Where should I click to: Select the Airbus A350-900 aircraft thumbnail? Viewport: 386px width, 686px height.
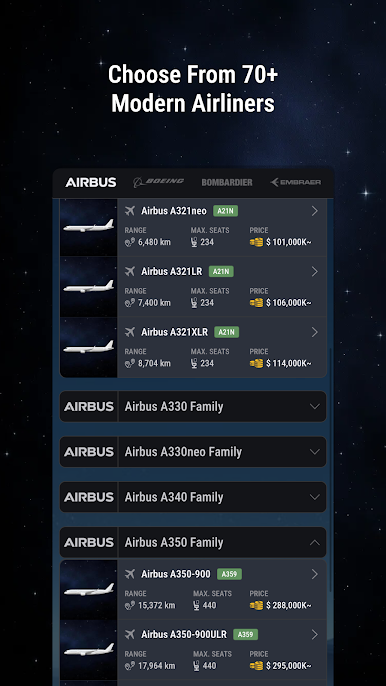coord(88,590)
